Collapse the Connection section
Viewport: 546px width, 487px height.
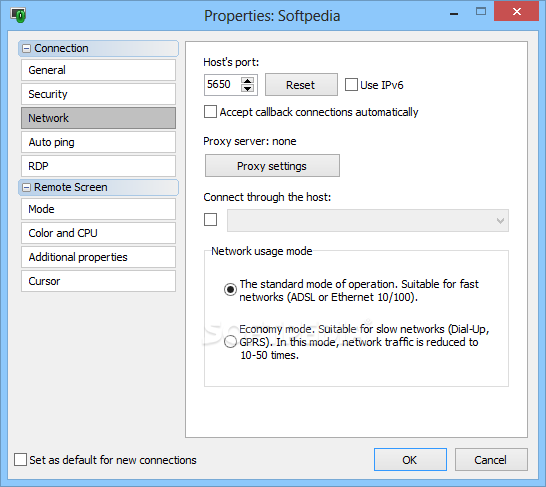(x=26, y=48)
